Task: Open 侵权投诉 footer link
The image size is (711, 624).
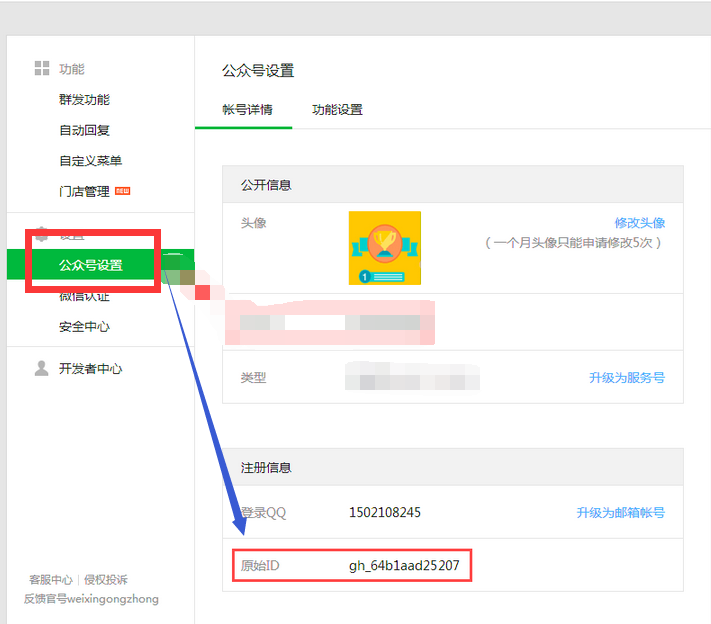Action: [105, 580]
